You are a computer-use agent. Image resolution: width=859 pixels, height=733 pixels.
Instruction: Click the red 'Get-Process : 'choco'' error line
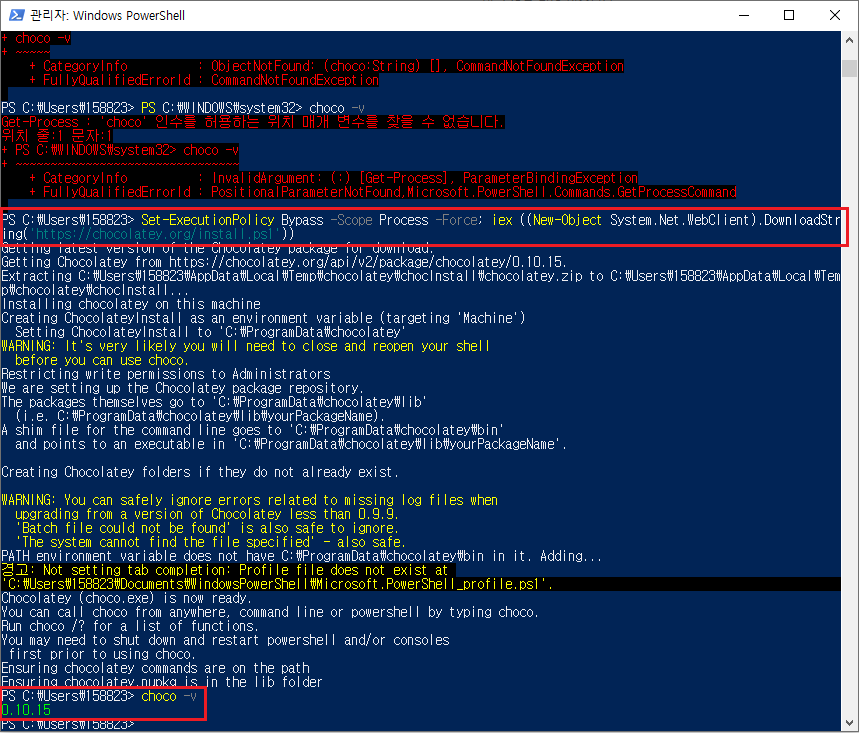coord(253,122)
